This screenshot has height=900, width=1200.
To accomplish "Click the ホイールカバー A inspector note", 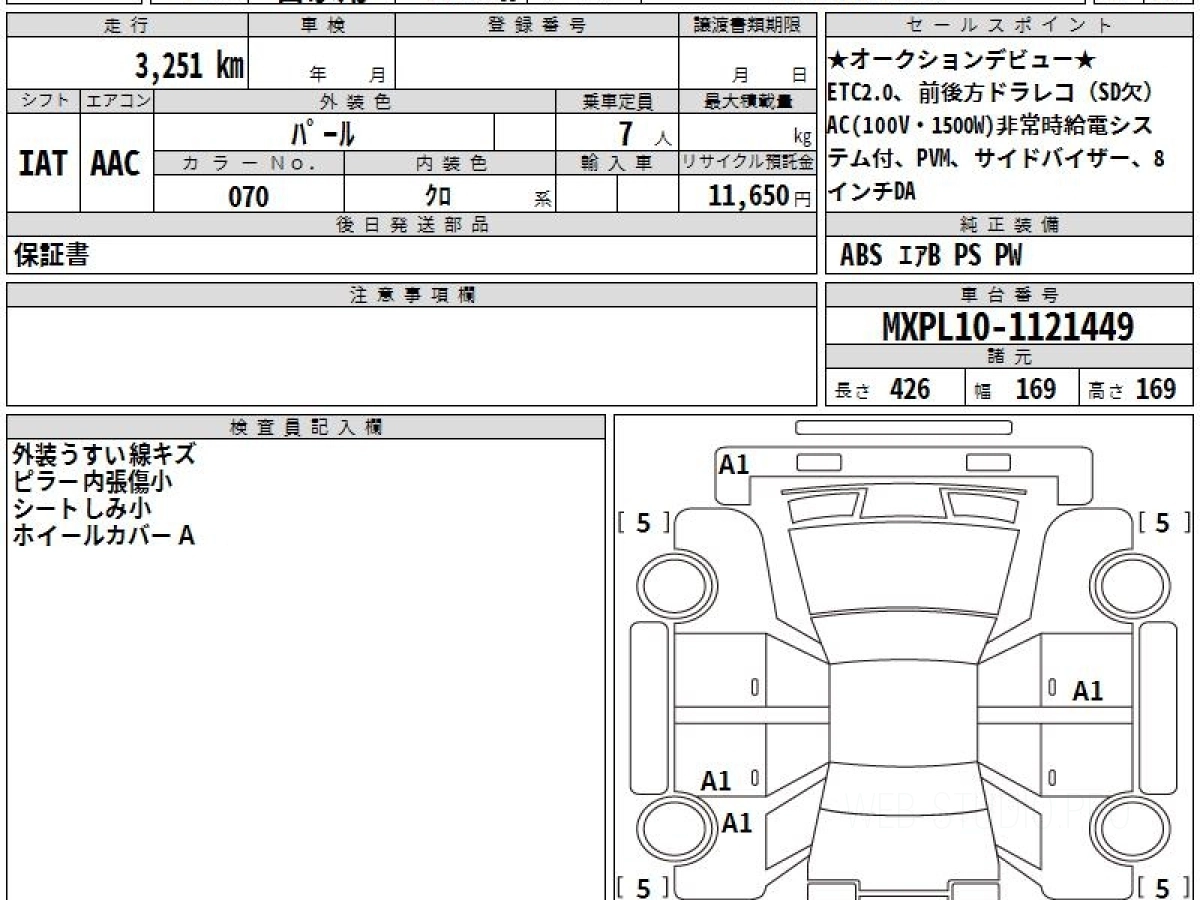I will tap(103, 536).
